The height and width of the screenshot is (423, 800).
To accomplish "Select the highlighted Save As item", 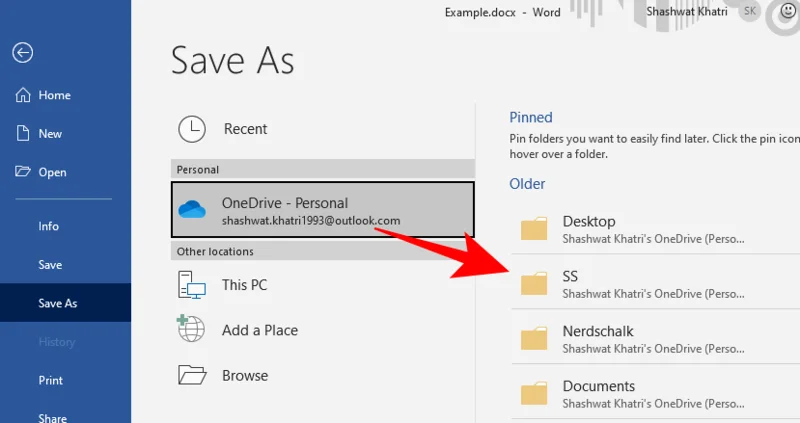I will pyautogui.click(x=65, y=303).
